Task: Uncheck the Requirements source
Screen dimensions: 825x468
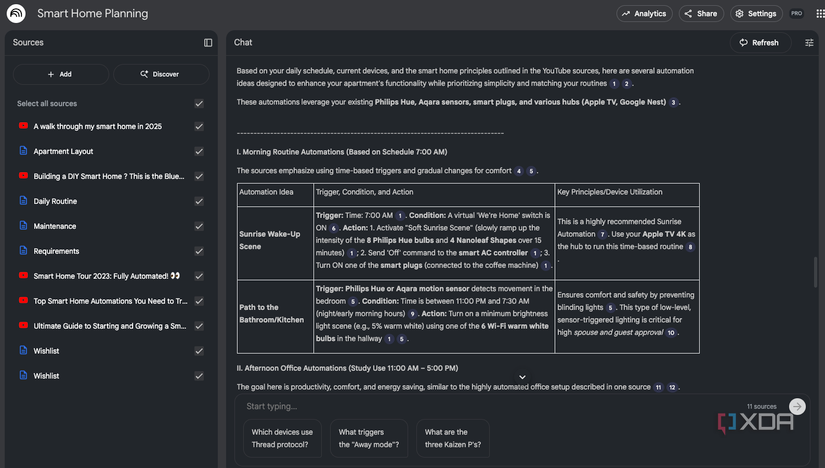Action: coord(199,251)
